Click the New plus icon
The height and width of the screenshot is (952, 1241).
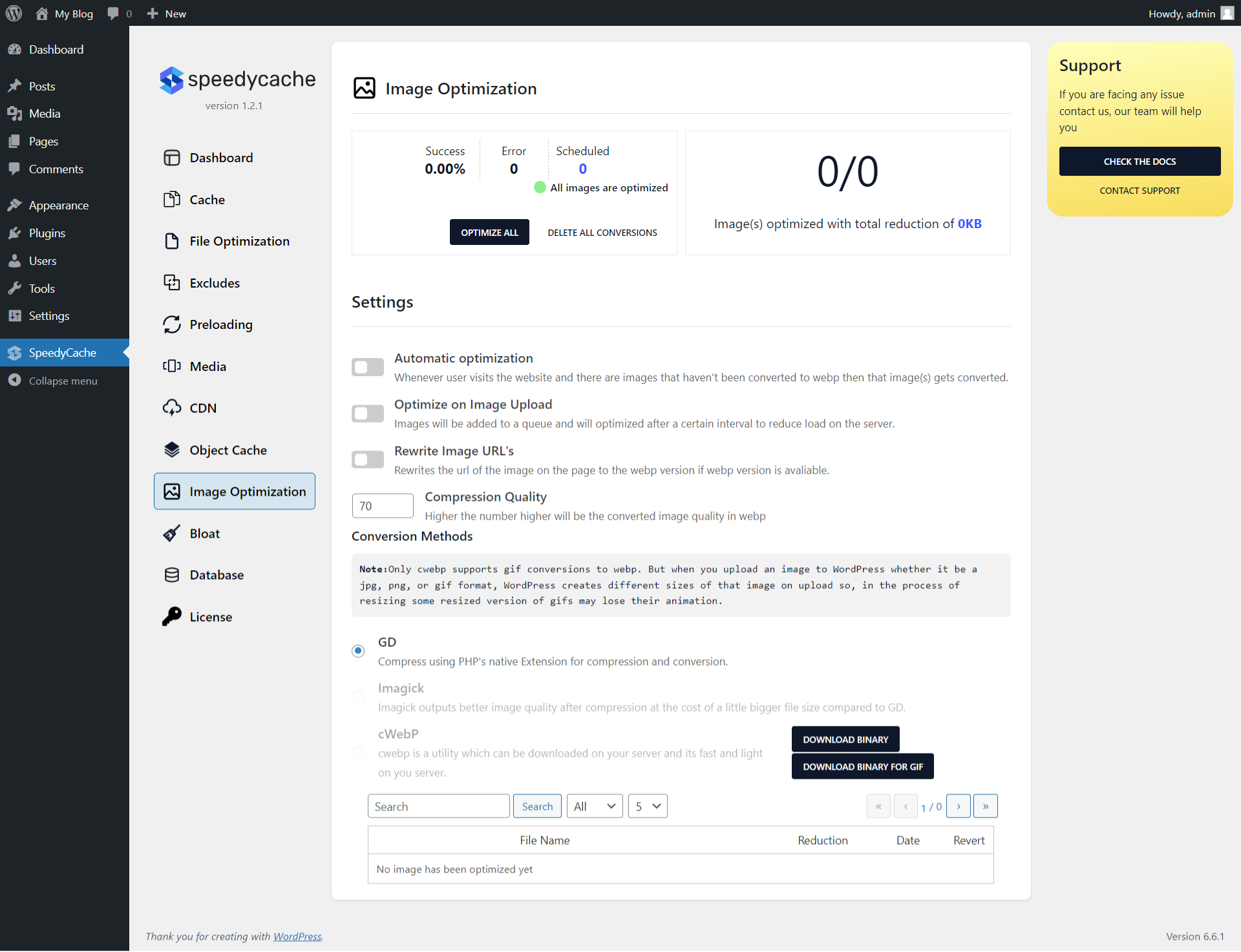pos(153,14)
